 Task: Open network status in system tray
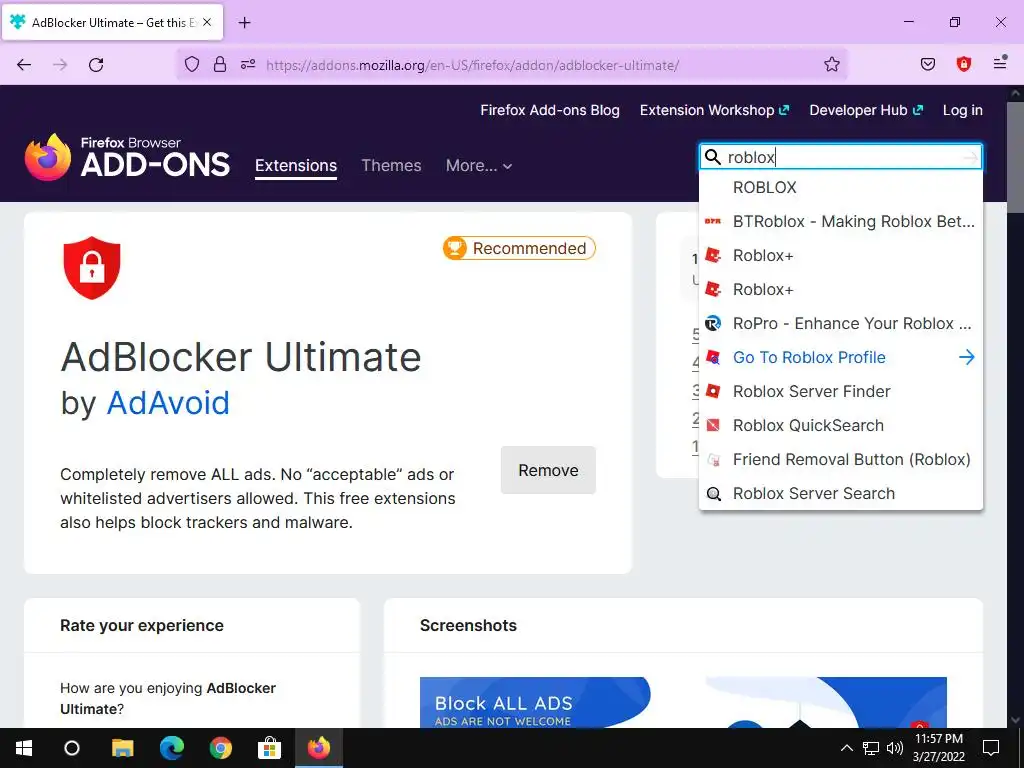click(x=871, y=748)
